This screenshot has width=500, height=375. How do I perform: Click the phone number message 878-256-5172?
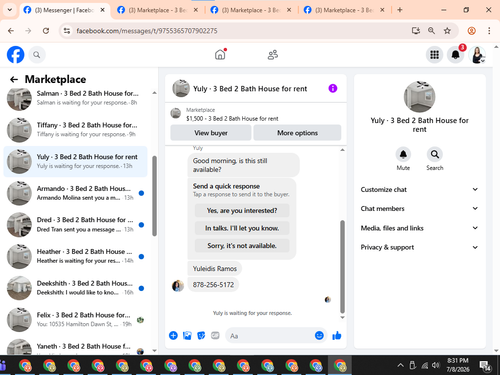tap(213, 285)
